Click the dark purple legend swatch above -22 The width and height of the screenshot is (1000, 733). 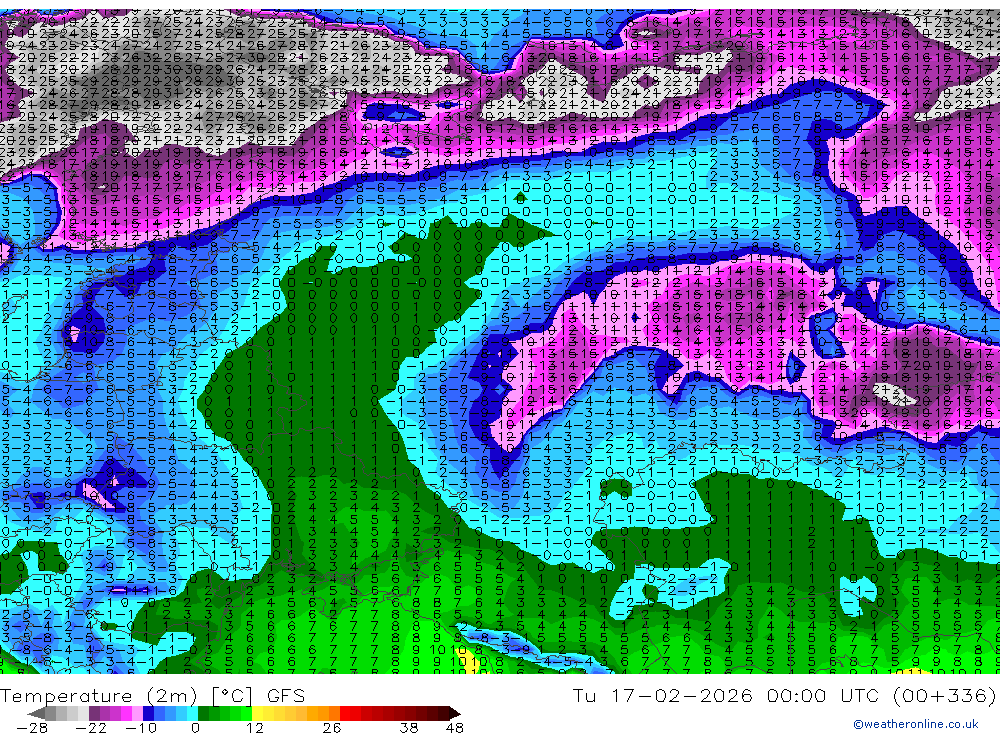tap(94, 714)
